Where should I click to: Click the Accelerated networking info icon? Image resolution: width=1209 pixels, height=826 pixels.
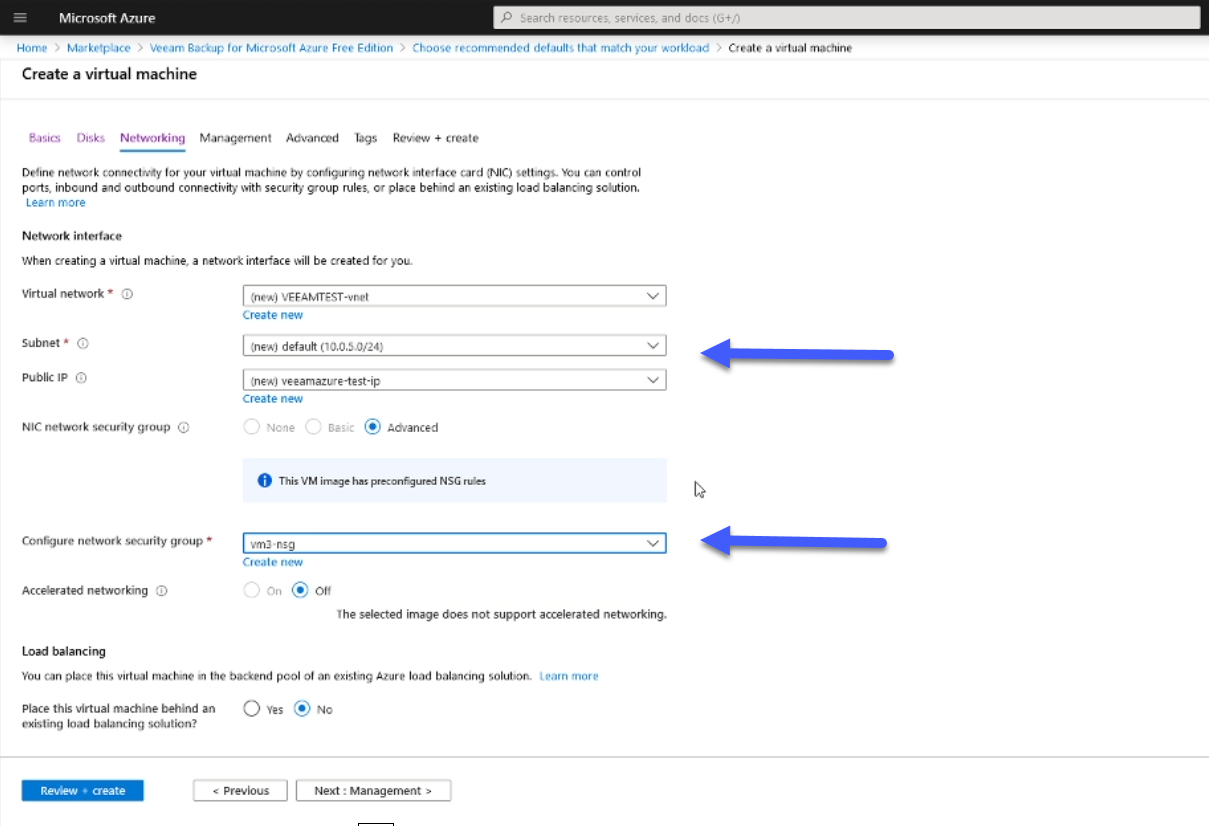[161, 591]
